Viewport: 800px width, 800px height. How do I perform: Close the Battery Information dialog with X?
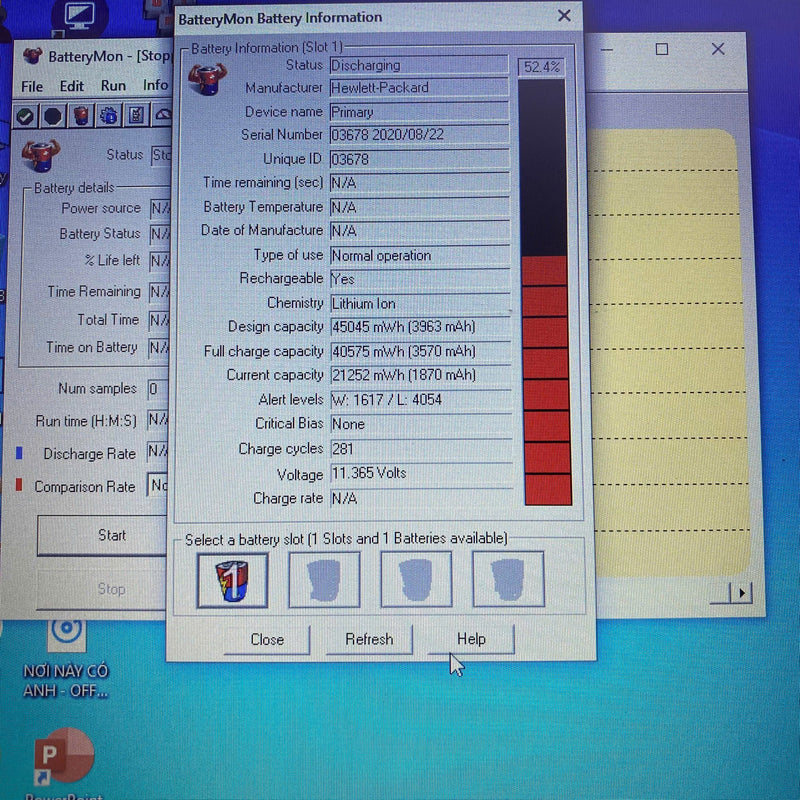click(564, 16)
